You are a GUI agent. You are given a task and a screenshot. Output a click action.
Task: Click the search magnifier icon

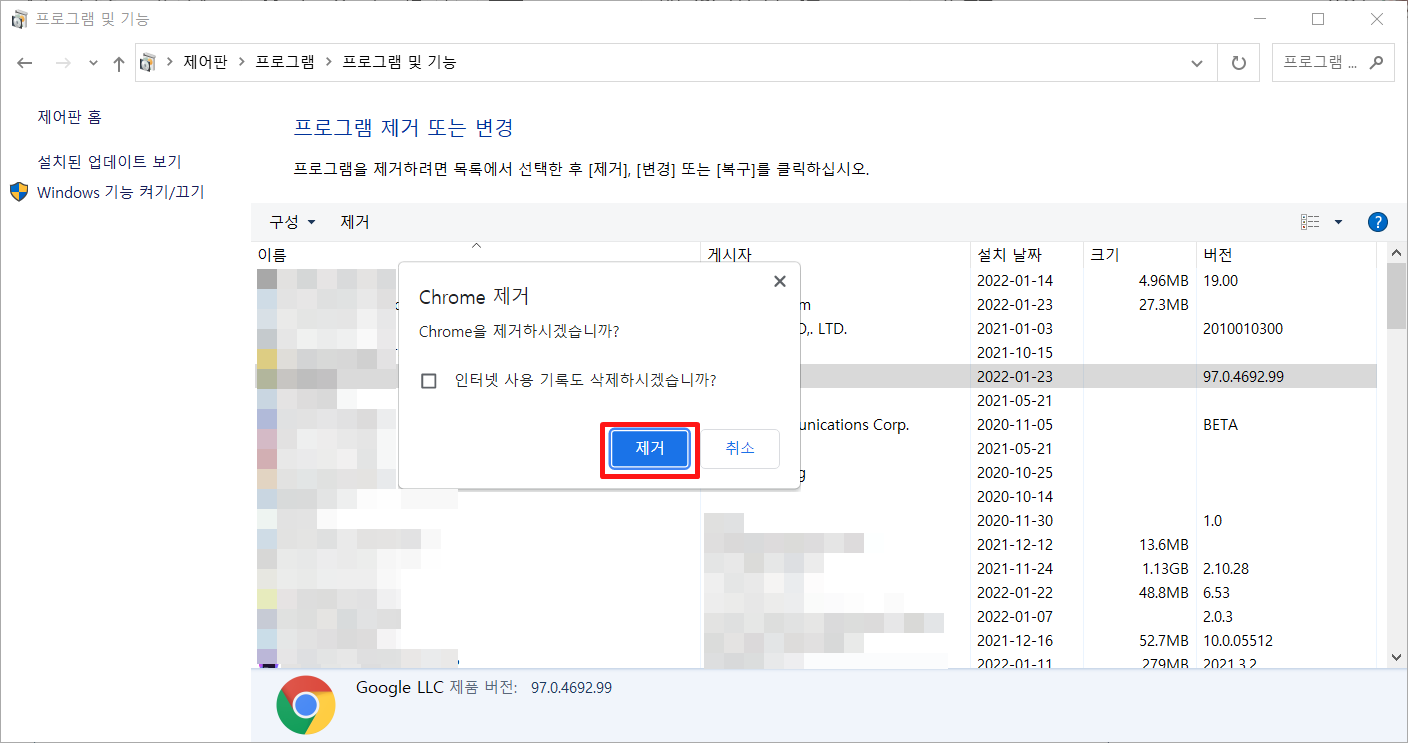[x=1376, y=62]
